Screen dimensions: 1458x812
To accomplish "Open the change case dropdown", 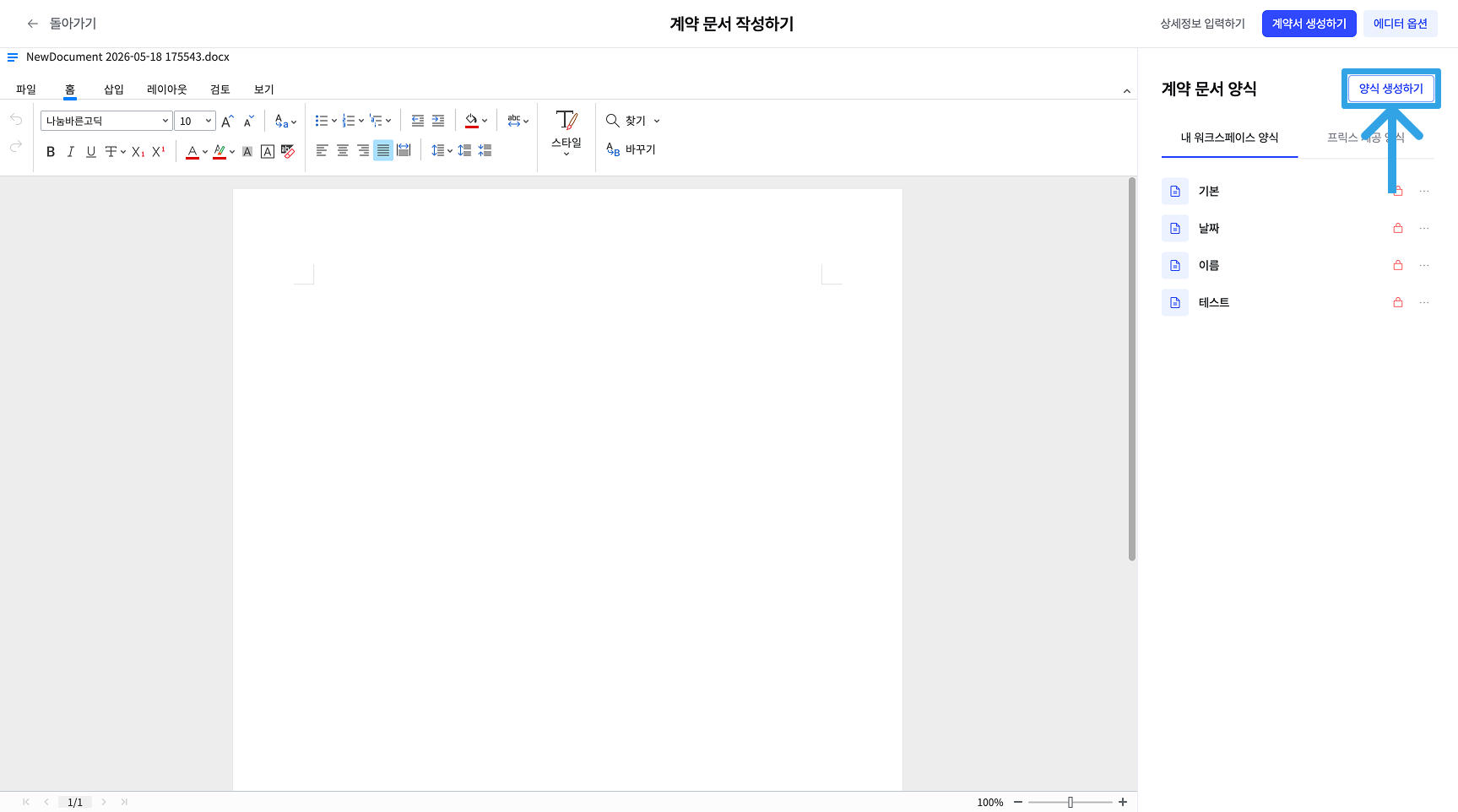I will [285, 122].
